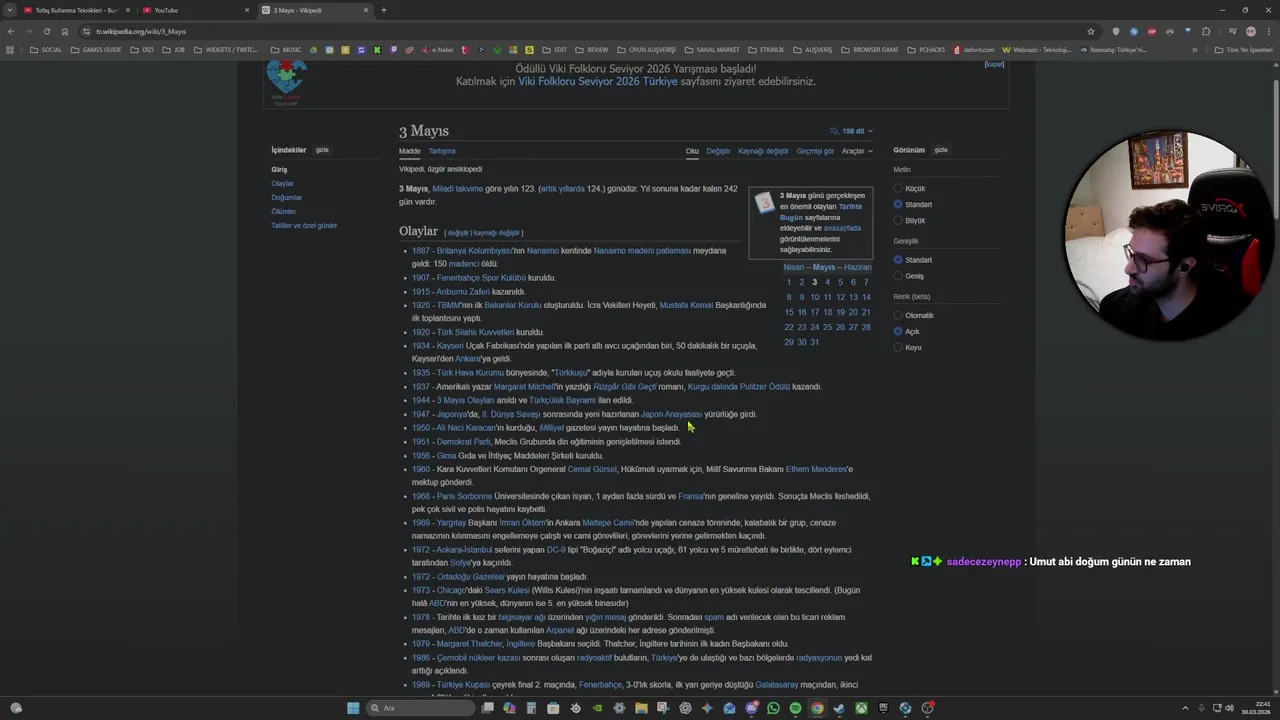Open Kaynağı değiştir tab

pyautogui.click(x=763, y=151)
